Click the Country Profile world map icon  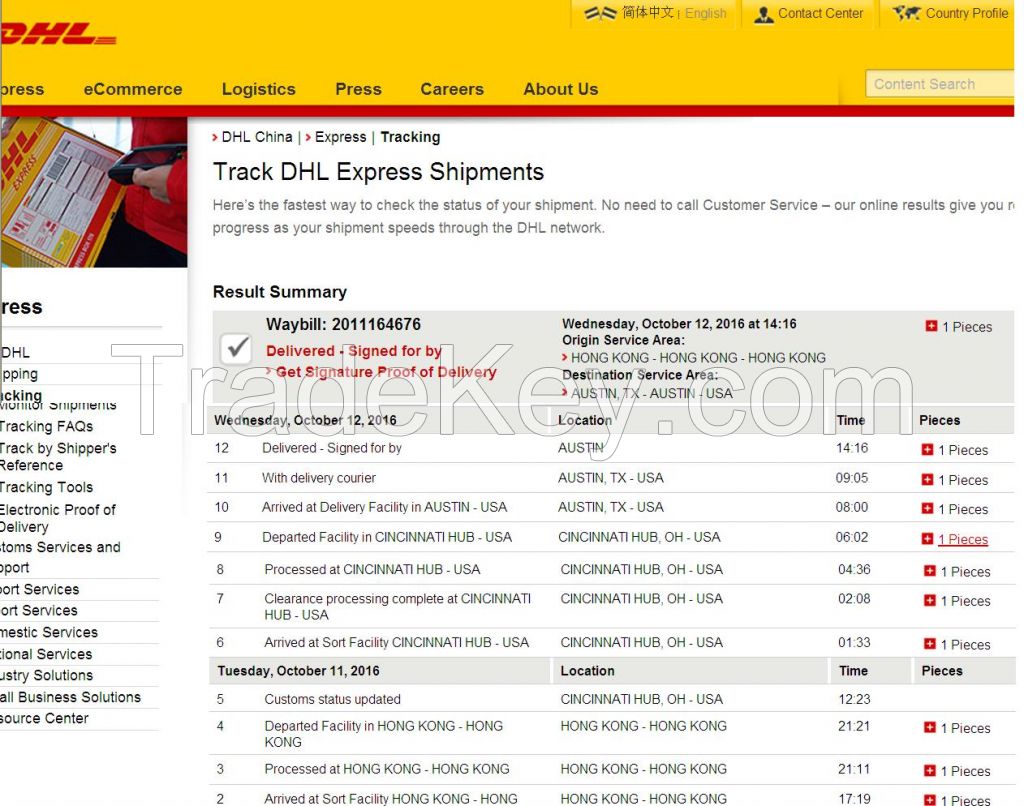tap(906, 13)
